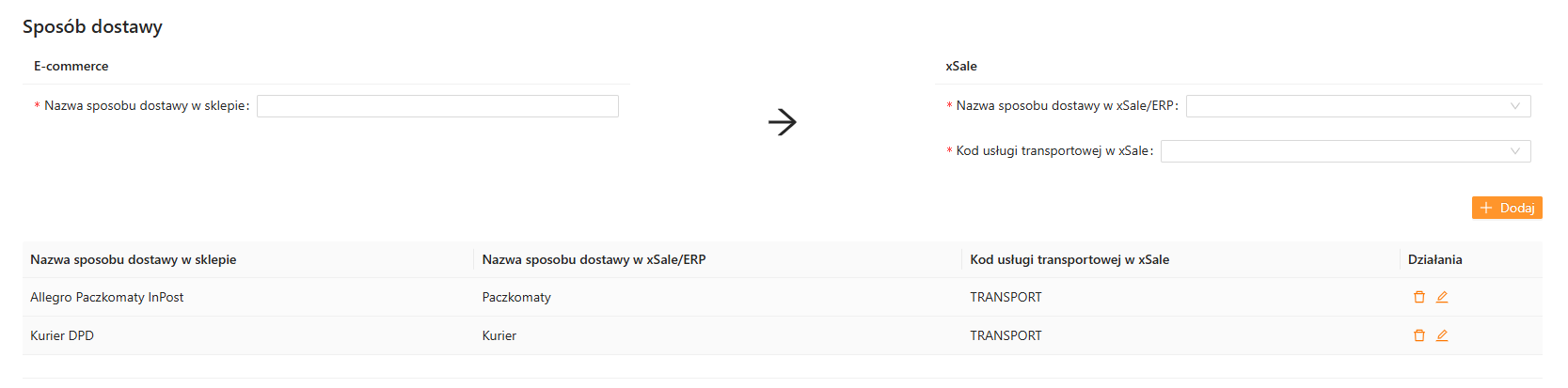1568x388 pixels.
Task: Open the xSale/ERP delivery method name dropdown
Action: [1357, 106]
